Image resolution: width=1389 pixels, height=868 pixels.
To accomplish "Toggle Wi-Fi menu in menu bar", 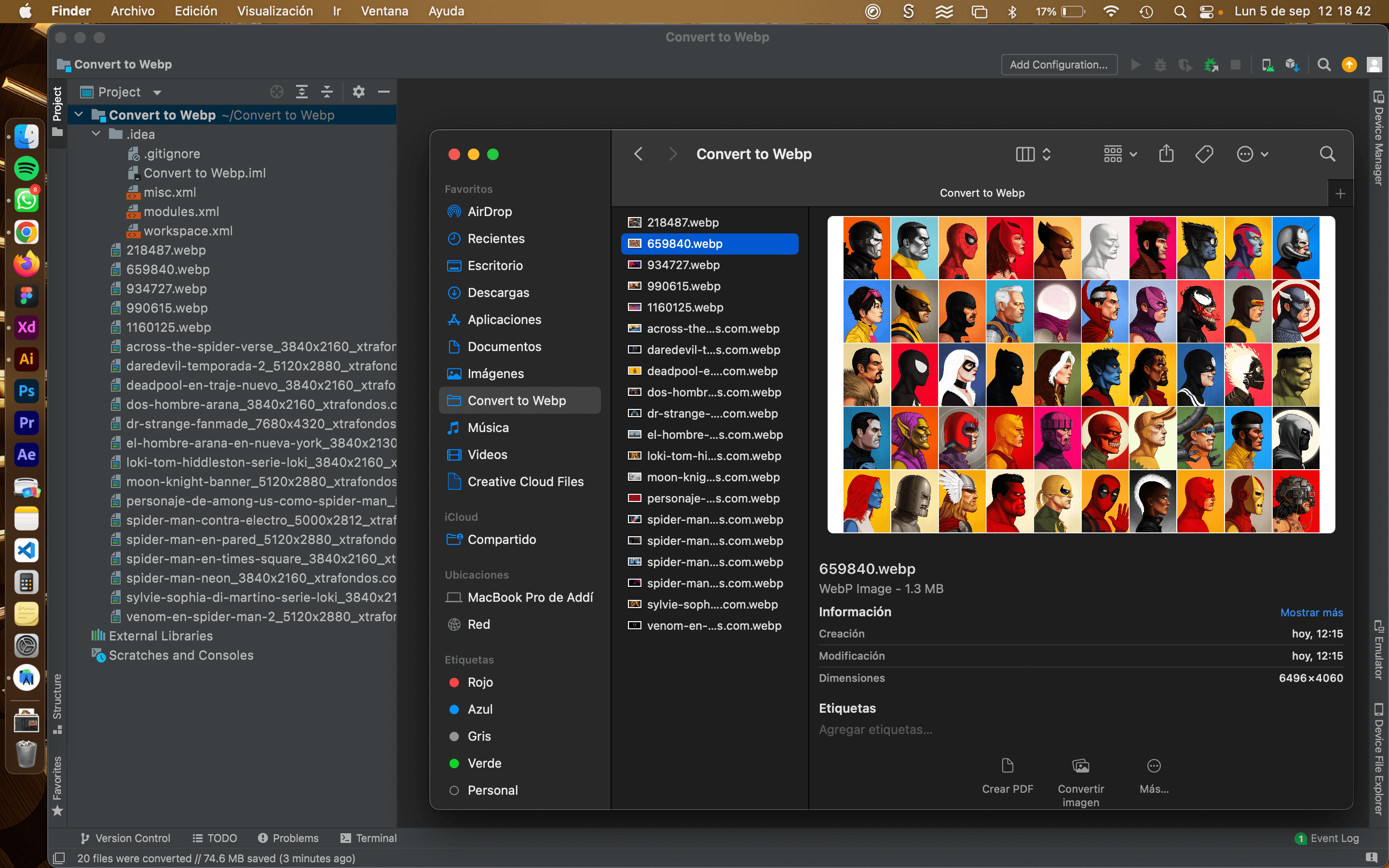I will coord(1111,12).
